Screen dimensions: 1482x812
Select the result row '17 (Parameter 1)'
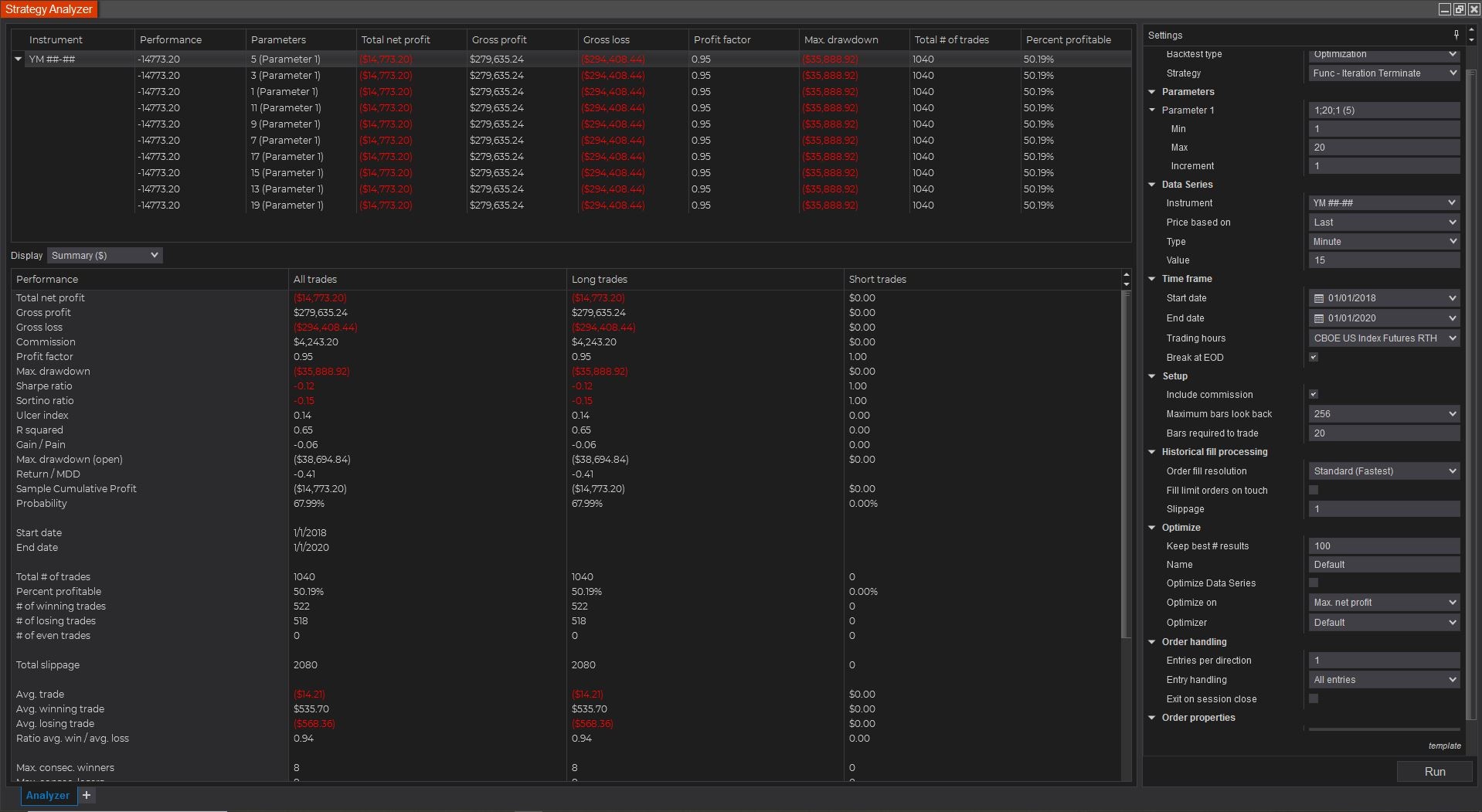tap(571, 157)
